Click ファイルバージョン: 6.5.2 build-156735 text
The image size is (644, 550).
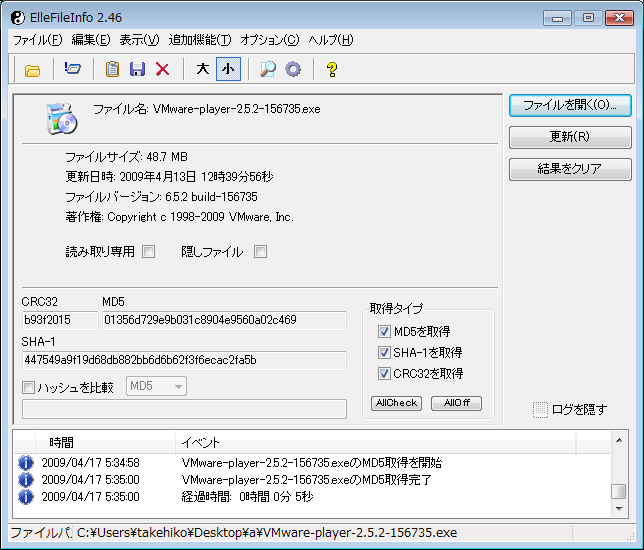[x=161, y=197]
